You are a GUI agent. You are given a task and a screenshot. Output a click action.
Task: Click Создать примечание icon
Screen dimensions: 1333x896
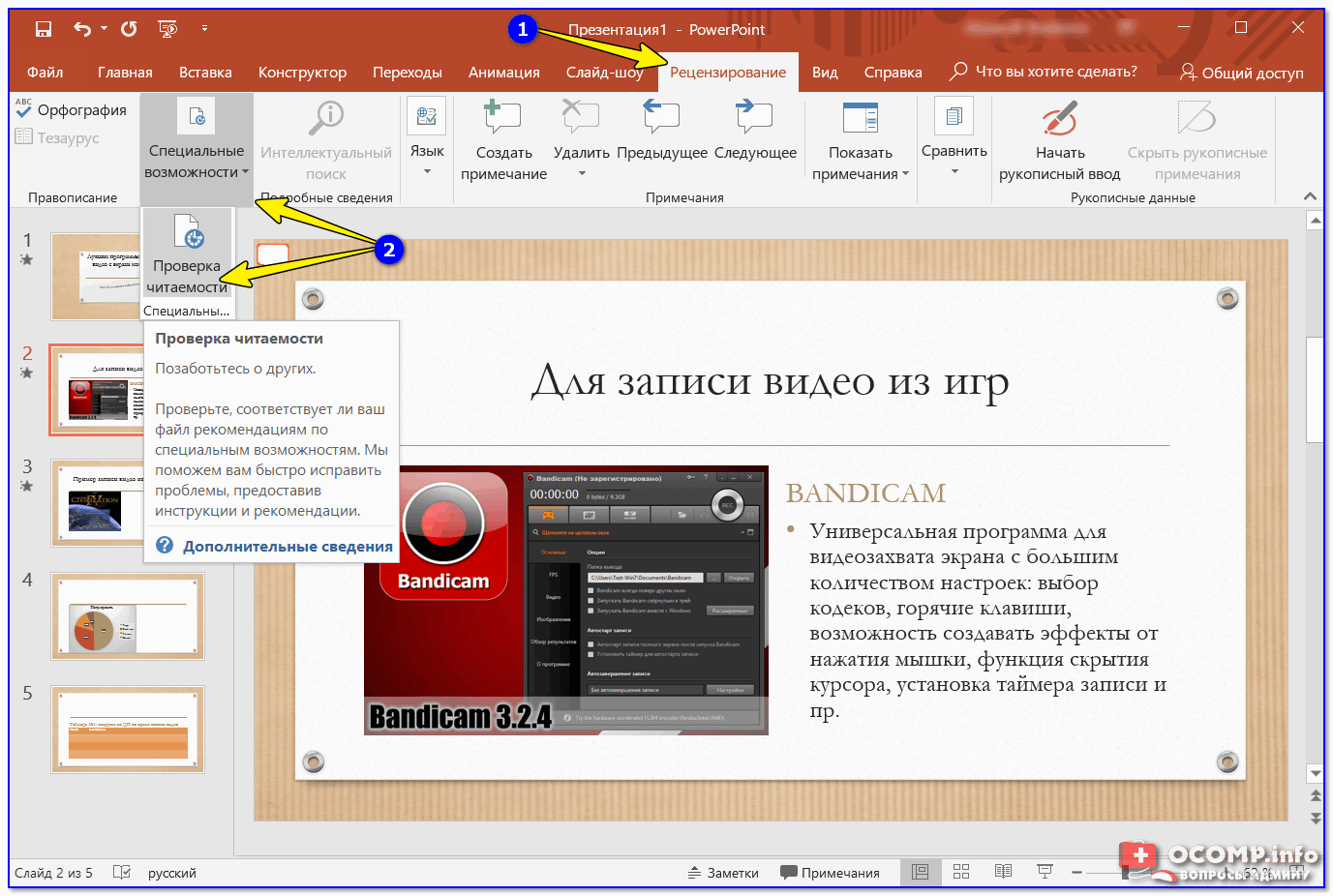502,117
